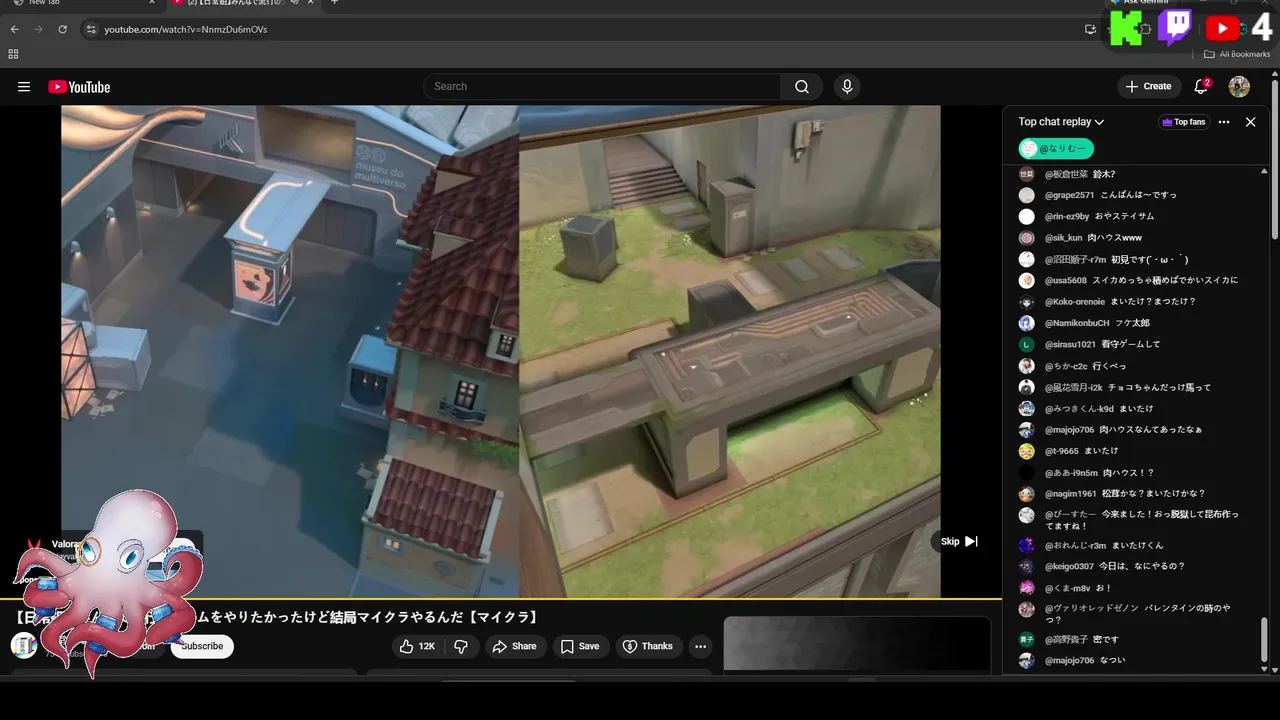Focus the YouTube search field
The image size is (1280, 720).
(602, 87)
